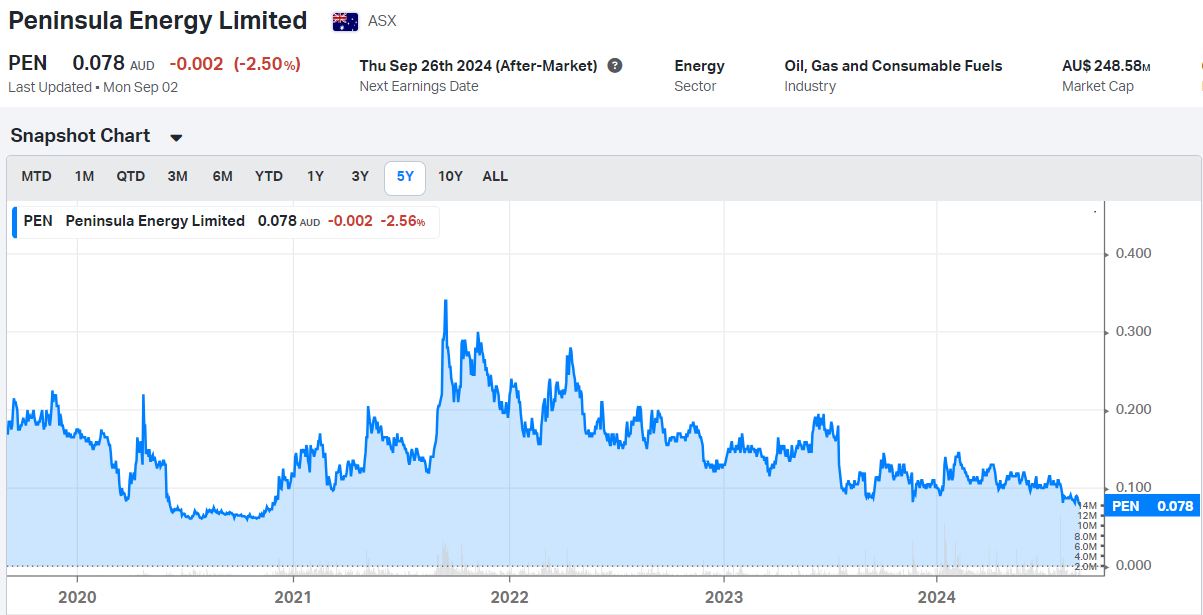This screenshot has width=1203, height=615.
Task: Click the 2022 x-axis label
Action: click(509, 597)
